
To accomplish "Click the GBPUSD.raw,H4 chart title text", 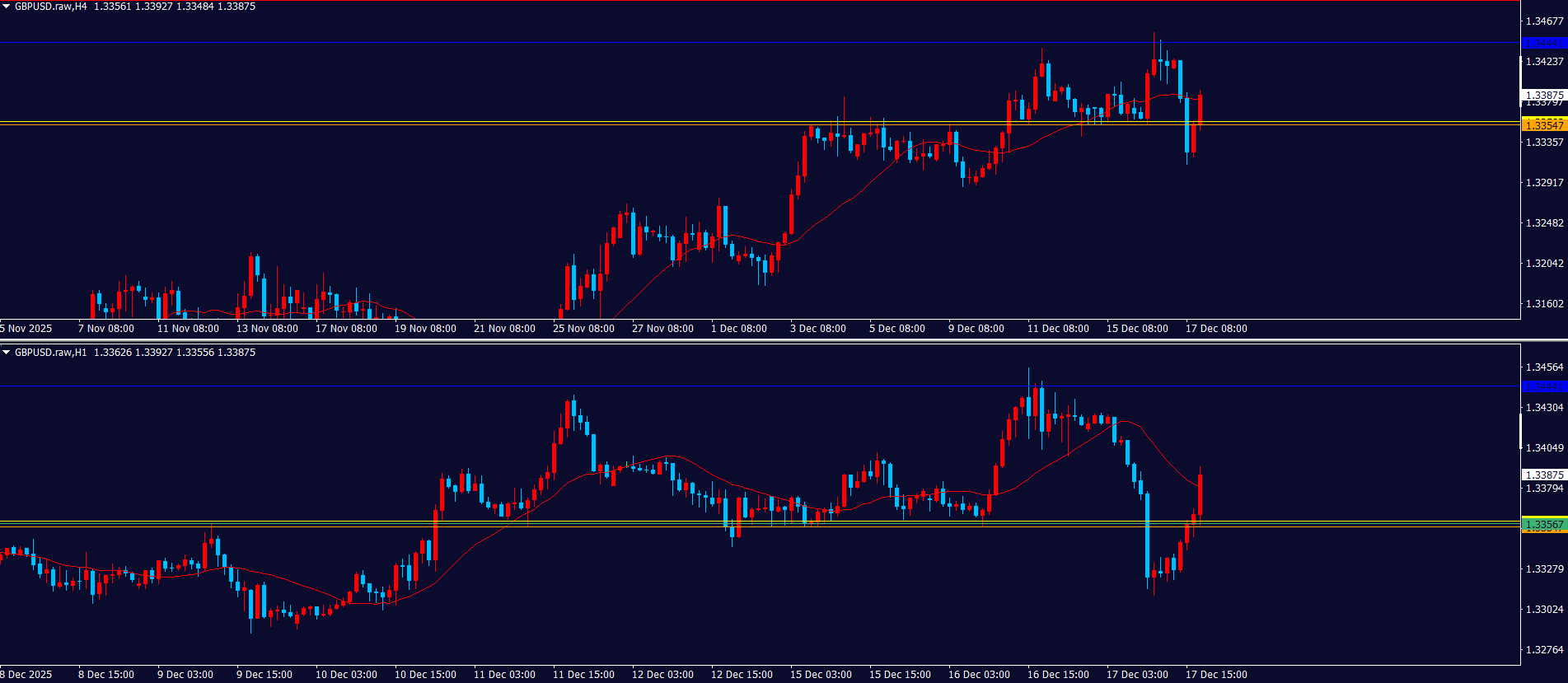I will click(50, 7).
